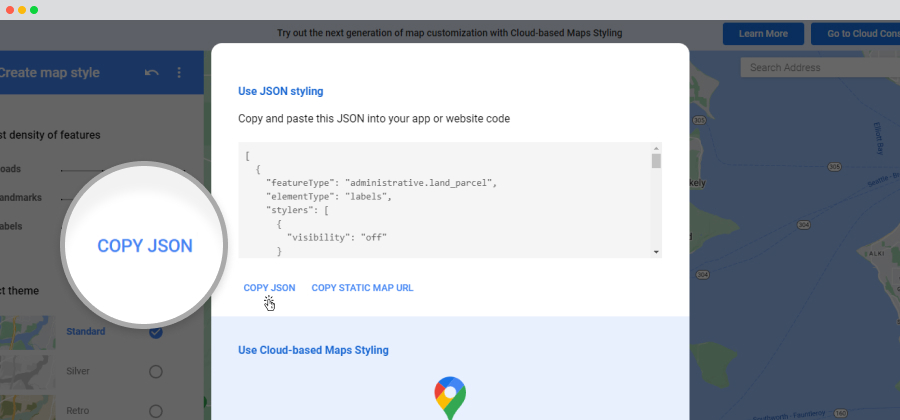The width and height of the screenshot is (900, 420).
Task: Click the Silver theme map thumbnail
Action: click(x=28, y=372)
